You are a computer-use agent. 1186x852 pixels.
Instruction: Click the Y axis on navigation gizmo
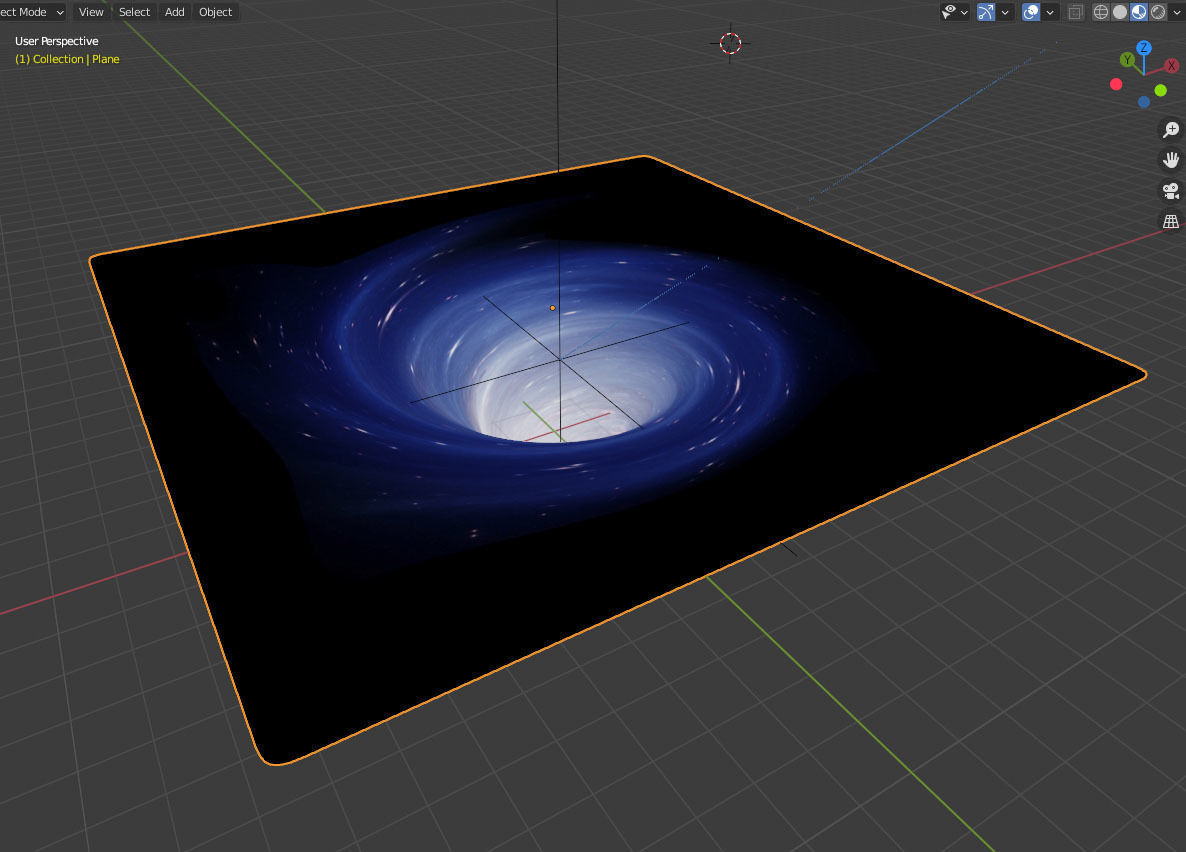click(x=1127, y=60)
